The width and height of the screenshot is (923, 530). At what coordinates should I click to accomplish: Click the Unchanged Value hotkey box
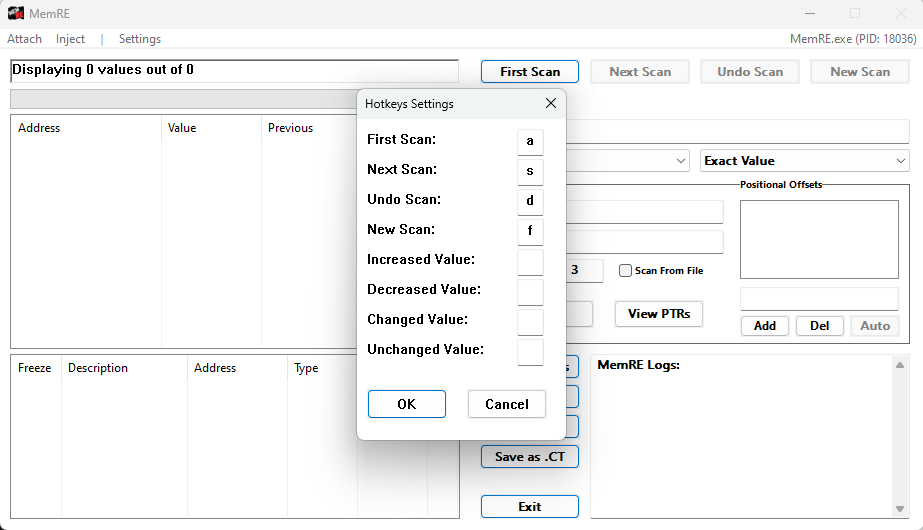530,352
